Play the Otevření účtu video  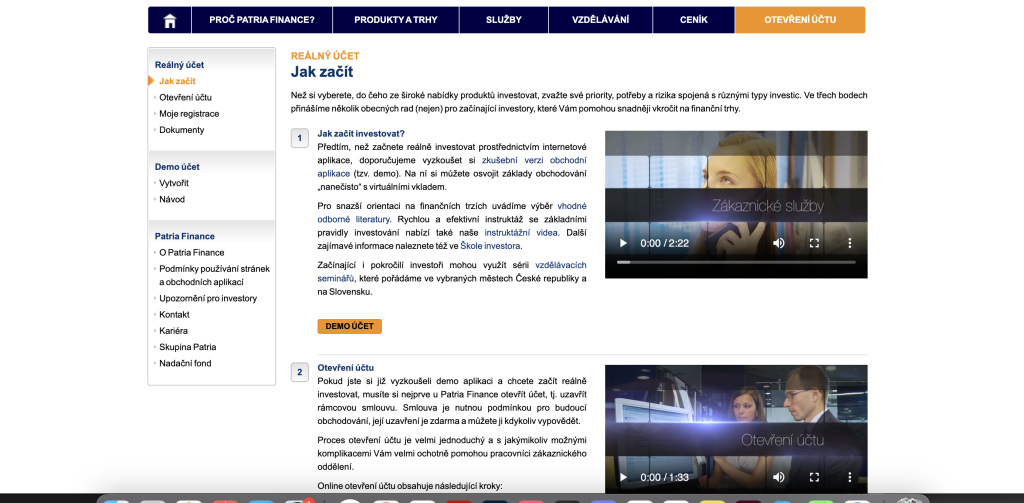pos(624,477)
